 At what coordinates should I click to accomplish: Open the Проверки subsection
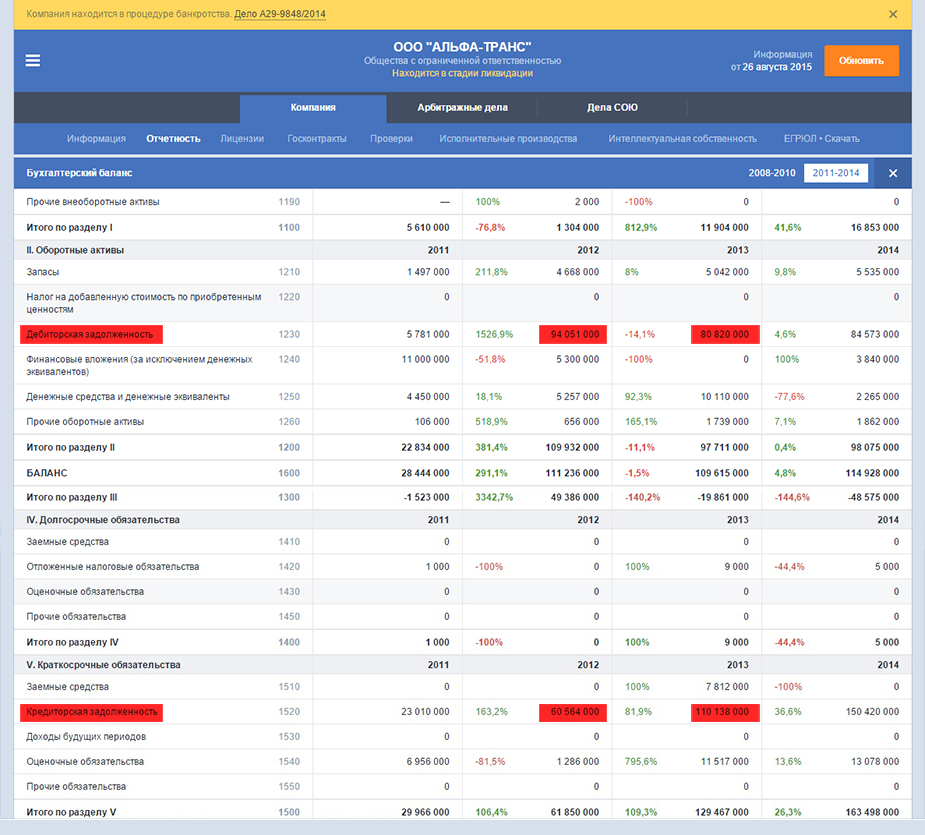tap(391, 139)
